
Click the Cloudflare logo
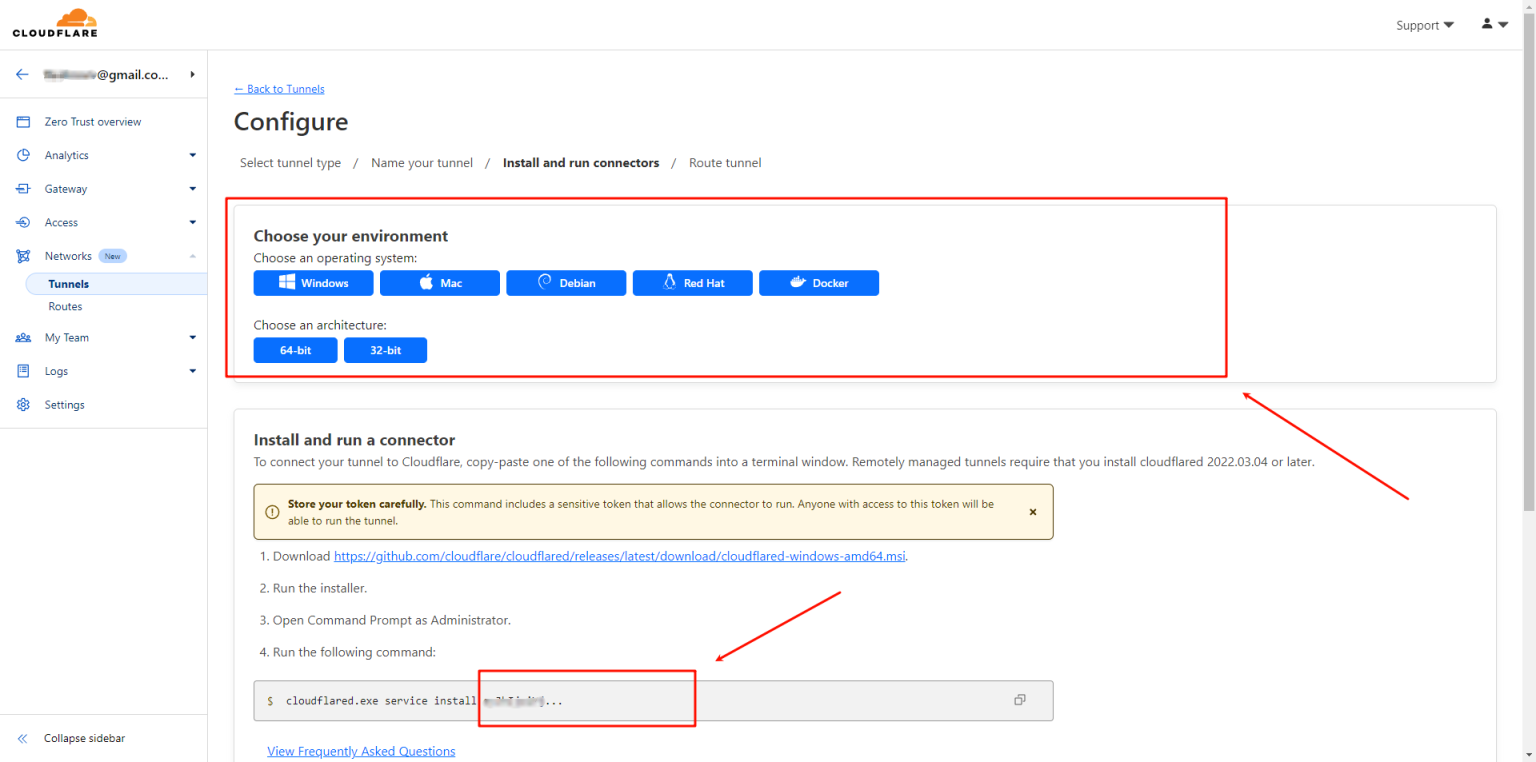point(54,22)
